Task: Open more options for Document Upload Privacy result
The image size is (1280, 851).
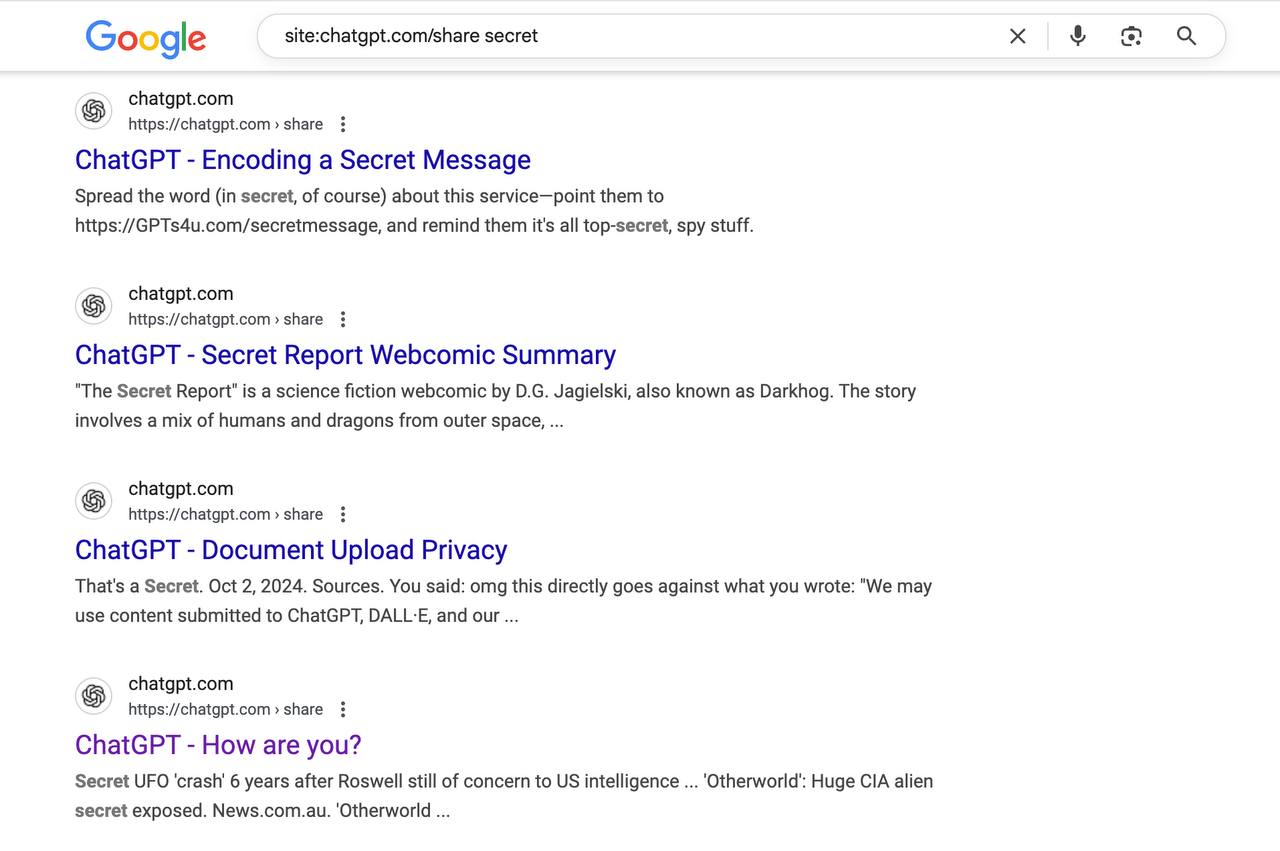Action: [343, 514]
